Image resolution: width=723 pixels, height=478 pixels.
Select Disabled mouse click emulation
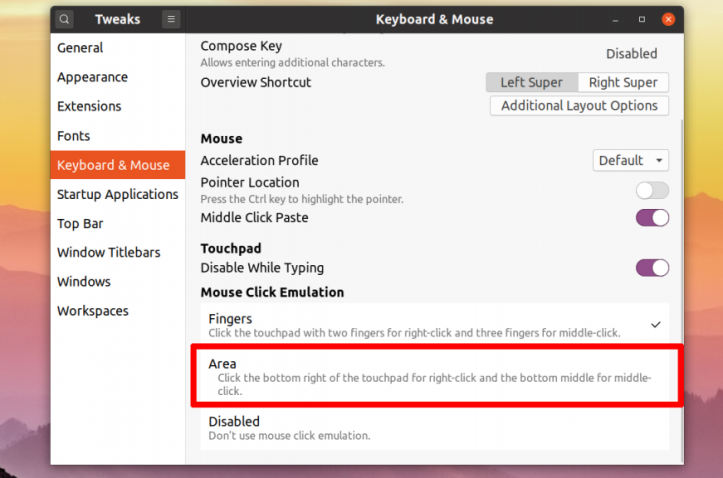[434, 428]
